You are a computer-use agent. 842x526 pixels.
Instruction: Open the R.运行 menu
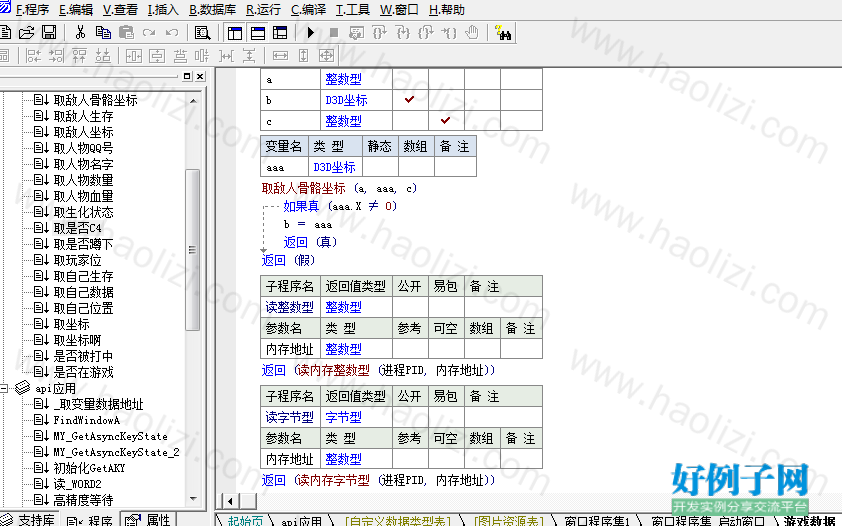tap(263, 10)
